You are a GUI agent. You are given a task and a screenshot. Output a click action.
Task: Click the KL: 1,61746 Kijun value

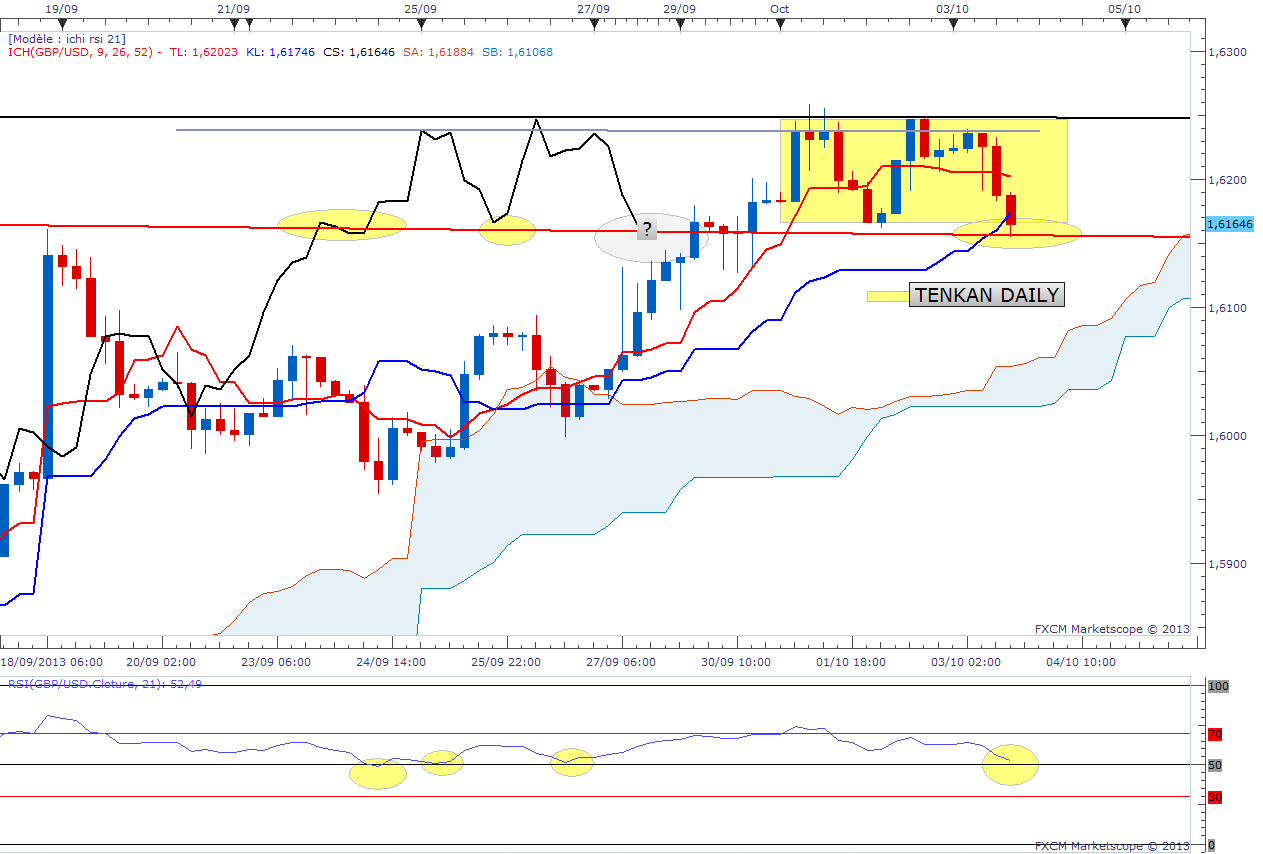(279, 52)
